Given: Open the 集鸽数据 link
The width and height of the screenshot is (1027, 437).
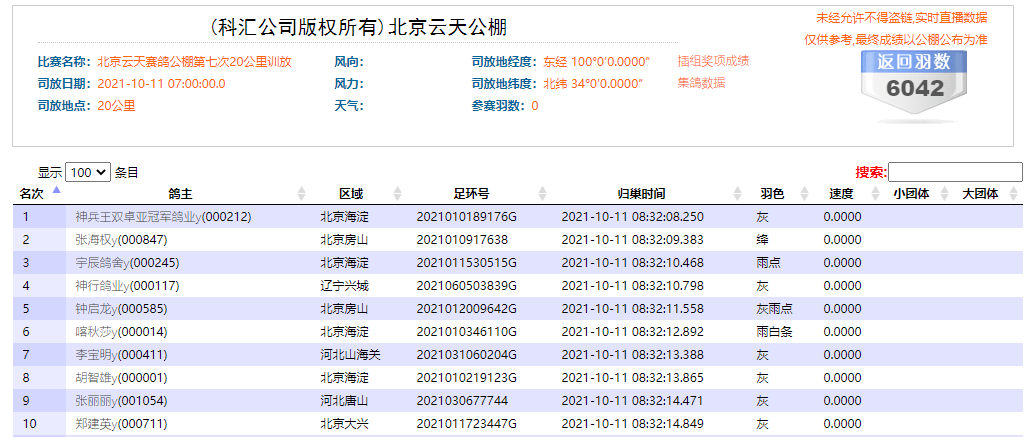Looking at the screenshot, I should click(x=701, y=83).
